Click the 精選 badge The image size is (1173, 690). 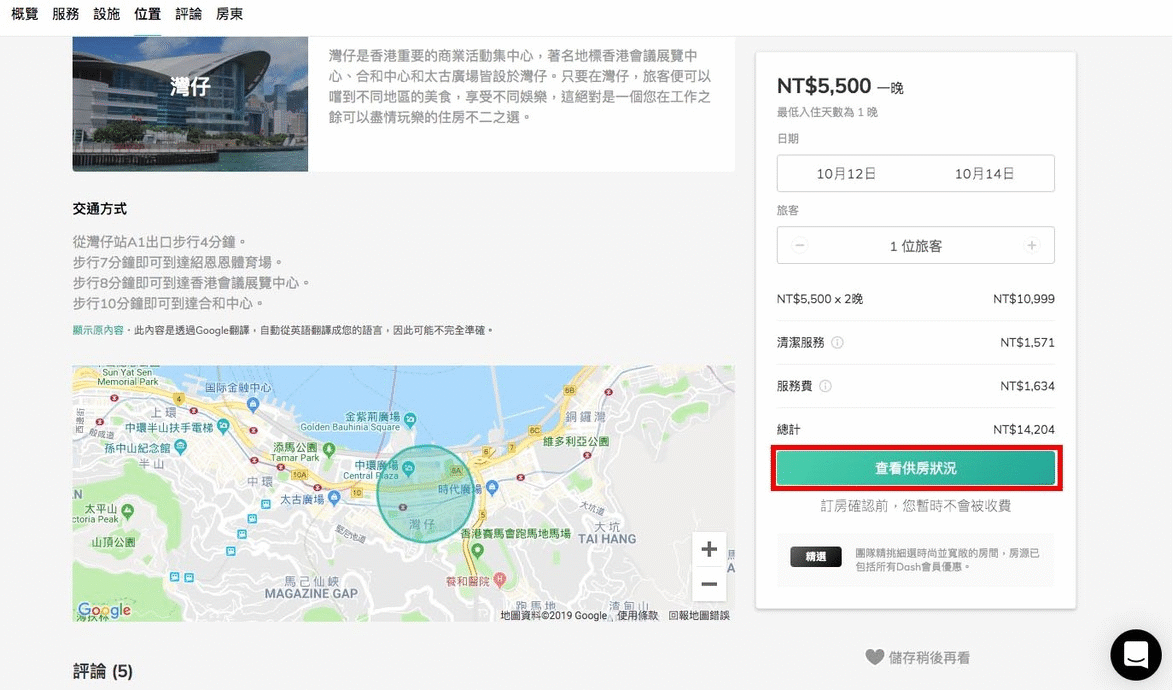(815, 557)
